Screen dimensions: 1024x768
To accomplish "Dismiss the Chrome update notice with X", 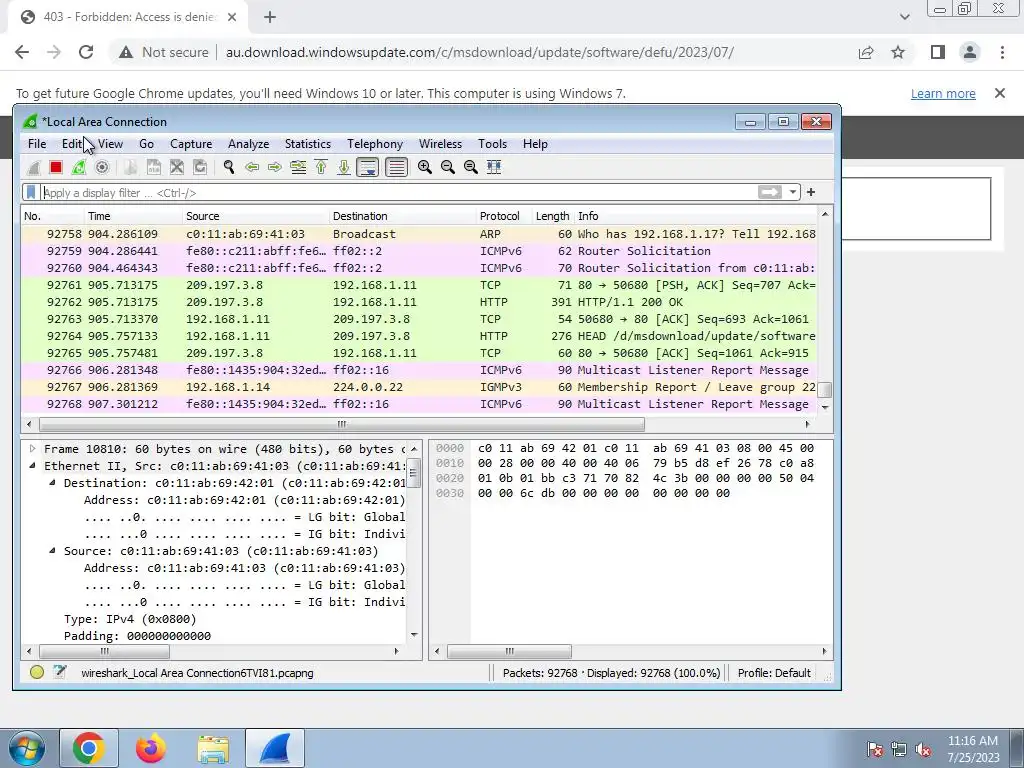I will click(x=1000, y=93).
